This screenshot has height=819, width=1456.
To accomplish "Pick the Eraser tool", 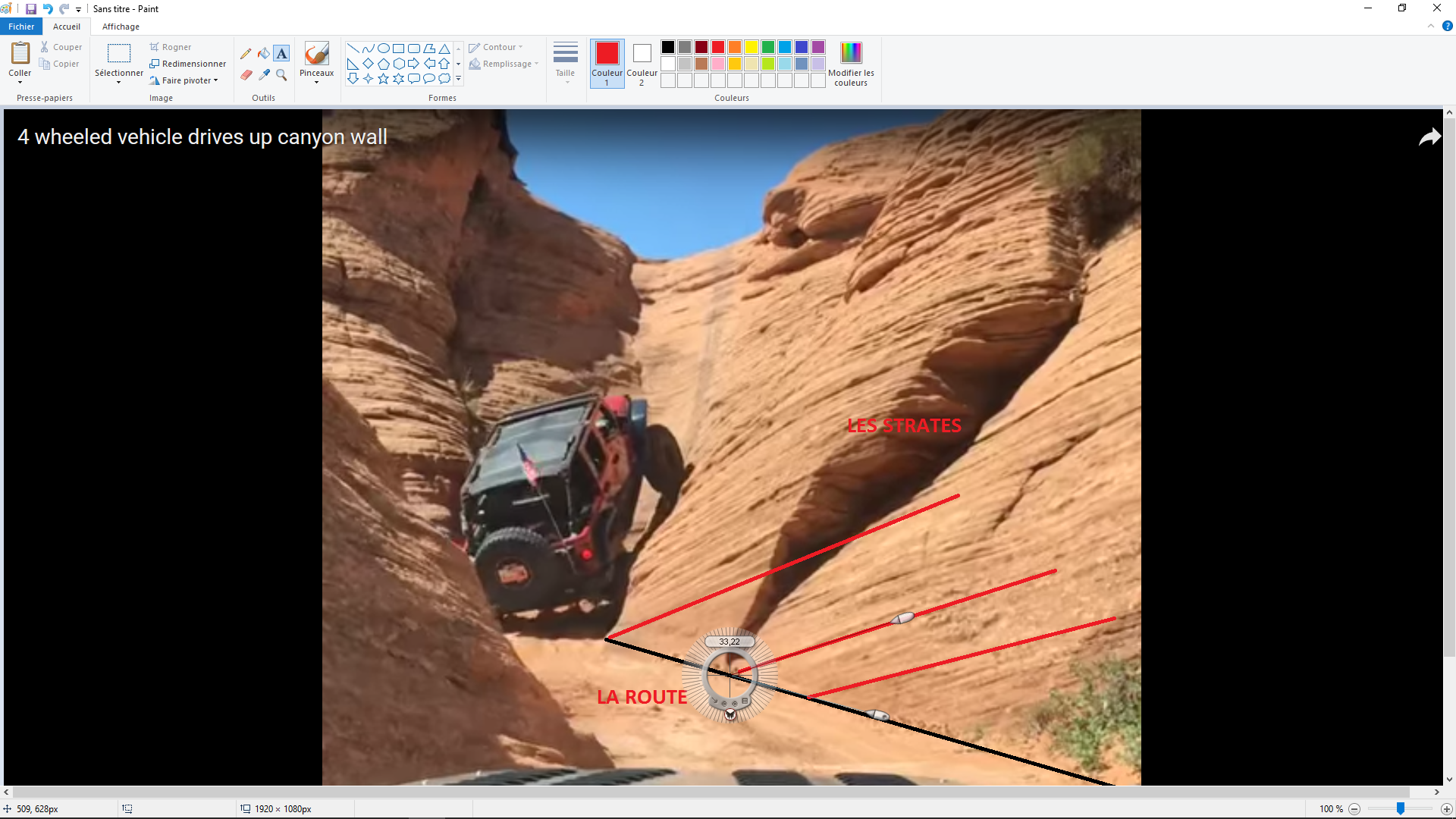I will [x=246, y=75].
